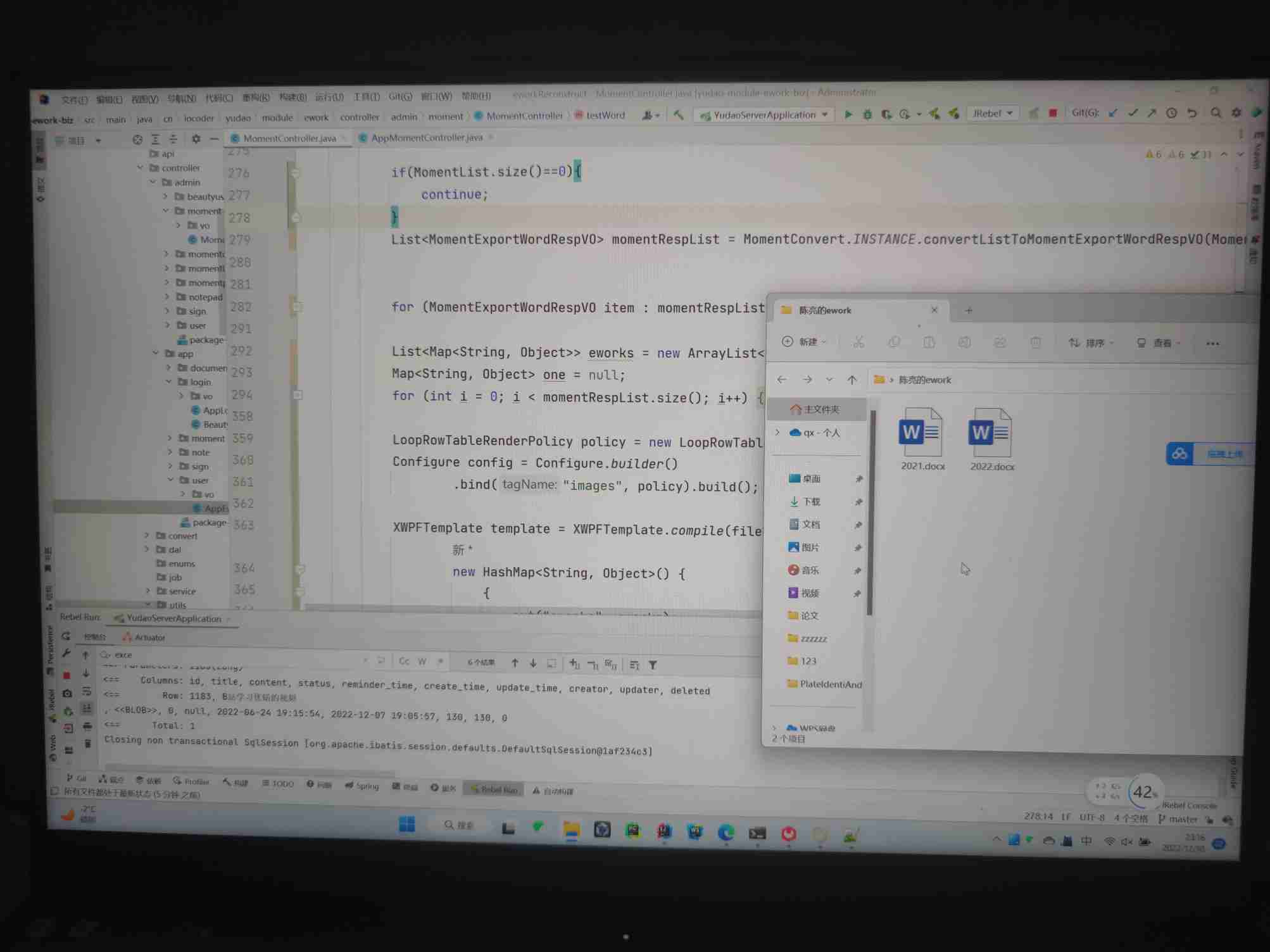The width and height of the screenshot is (1270, 952).
Task: Open the Spring tool window button
Action: 362,786
